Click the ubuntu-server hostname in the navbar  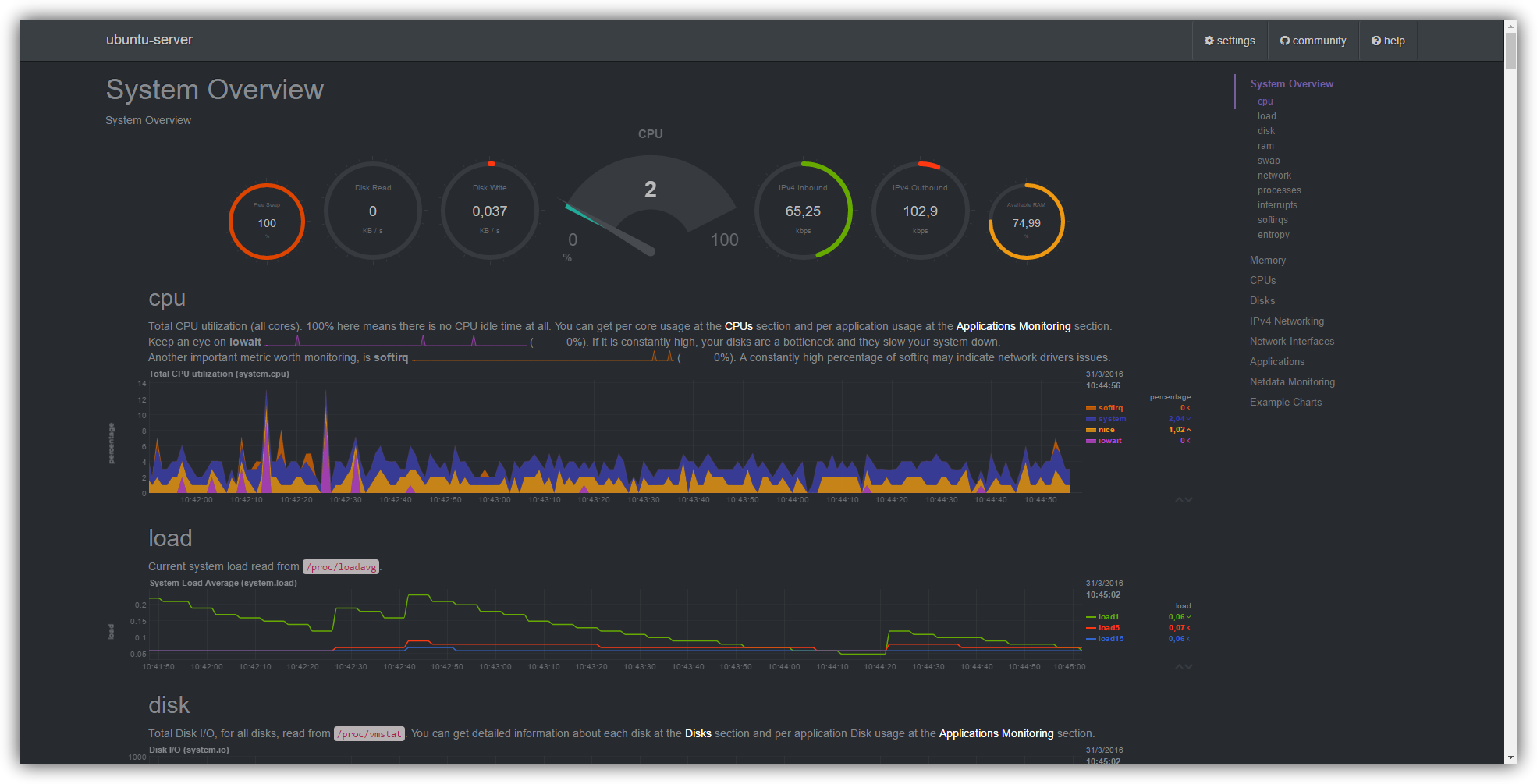click(x=149, y=40)
